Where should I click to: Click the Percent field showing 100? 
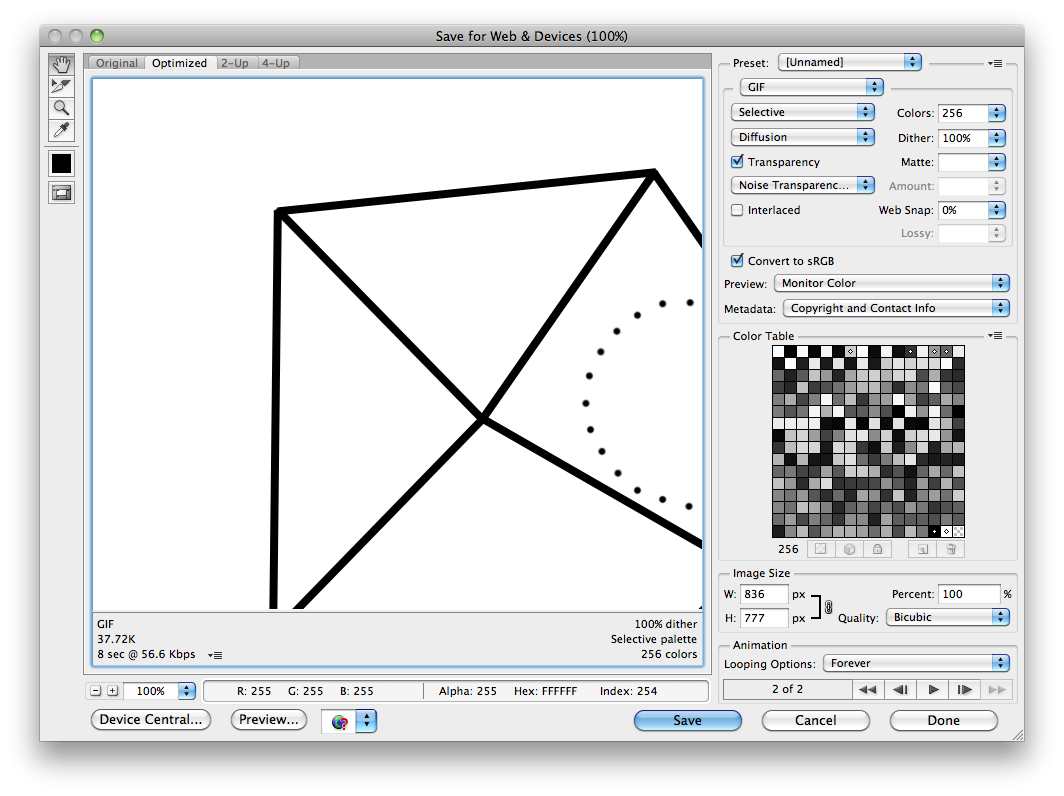click(x=969, y=594)
